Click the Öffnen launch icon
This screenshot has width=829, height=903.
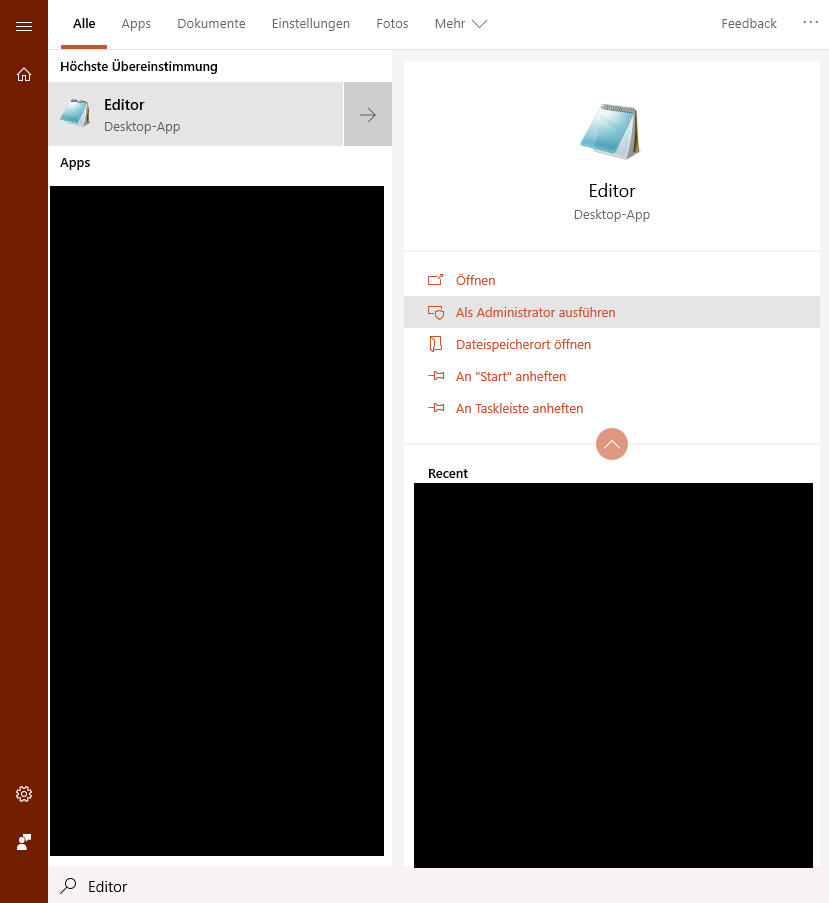435,280
